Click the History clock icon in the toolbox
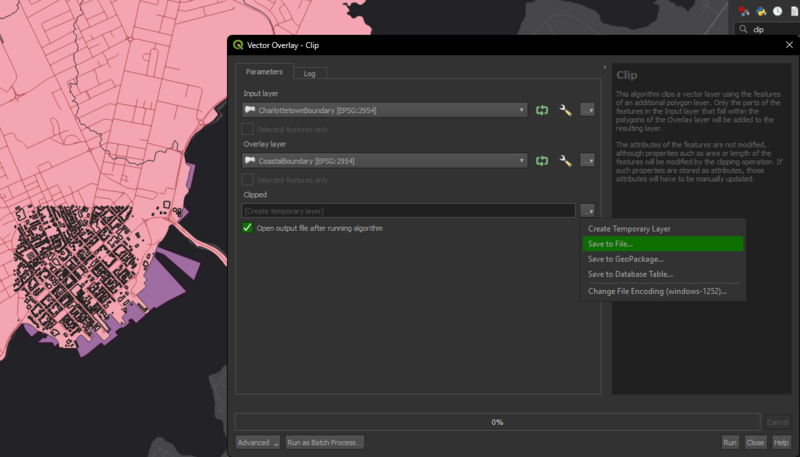 [x=776, y=11]
